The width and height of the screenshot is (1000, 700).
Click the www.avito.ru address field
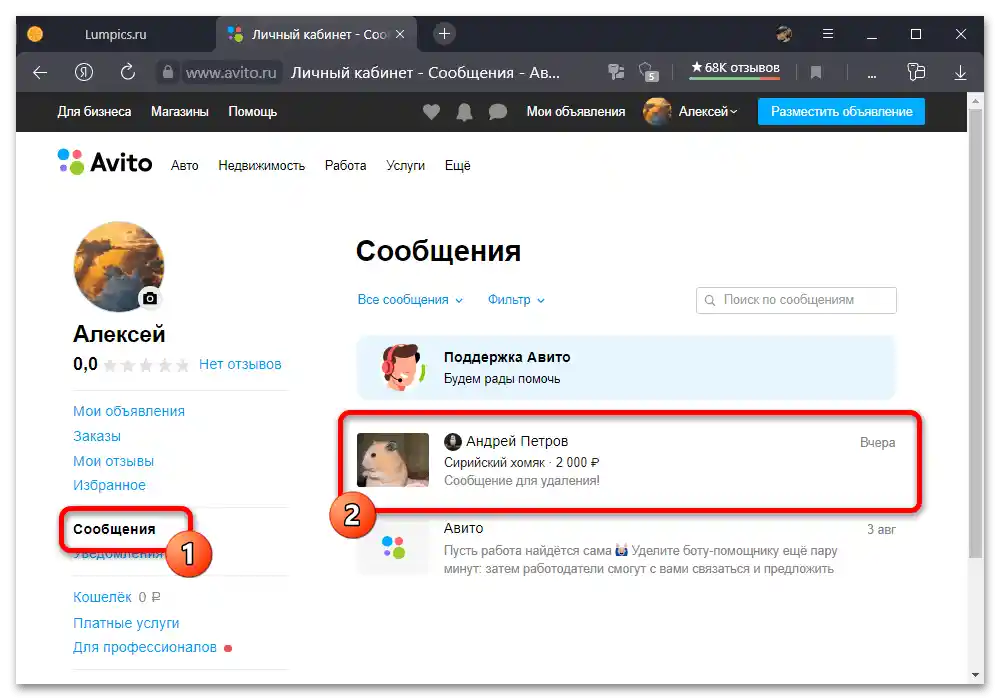pos(231,73)
